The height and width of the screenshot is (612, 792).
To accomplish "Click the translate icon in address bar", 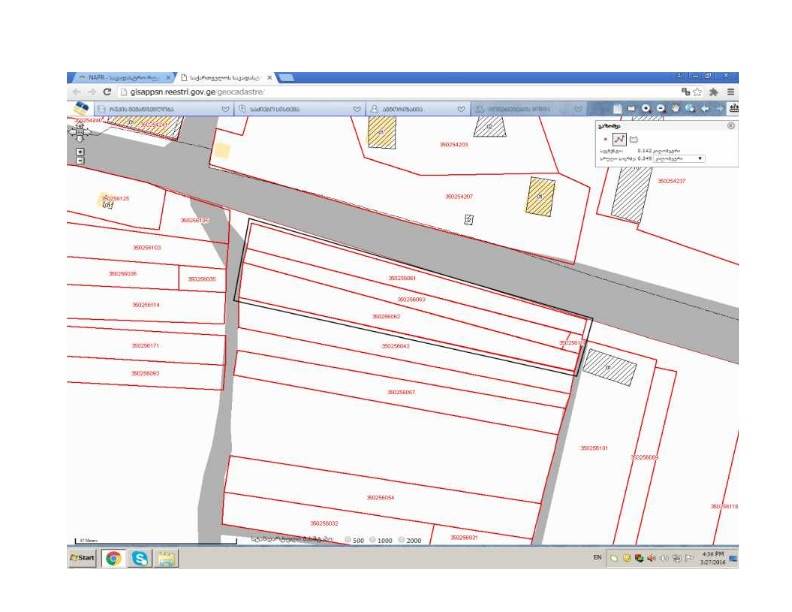I will click(685, 92).
